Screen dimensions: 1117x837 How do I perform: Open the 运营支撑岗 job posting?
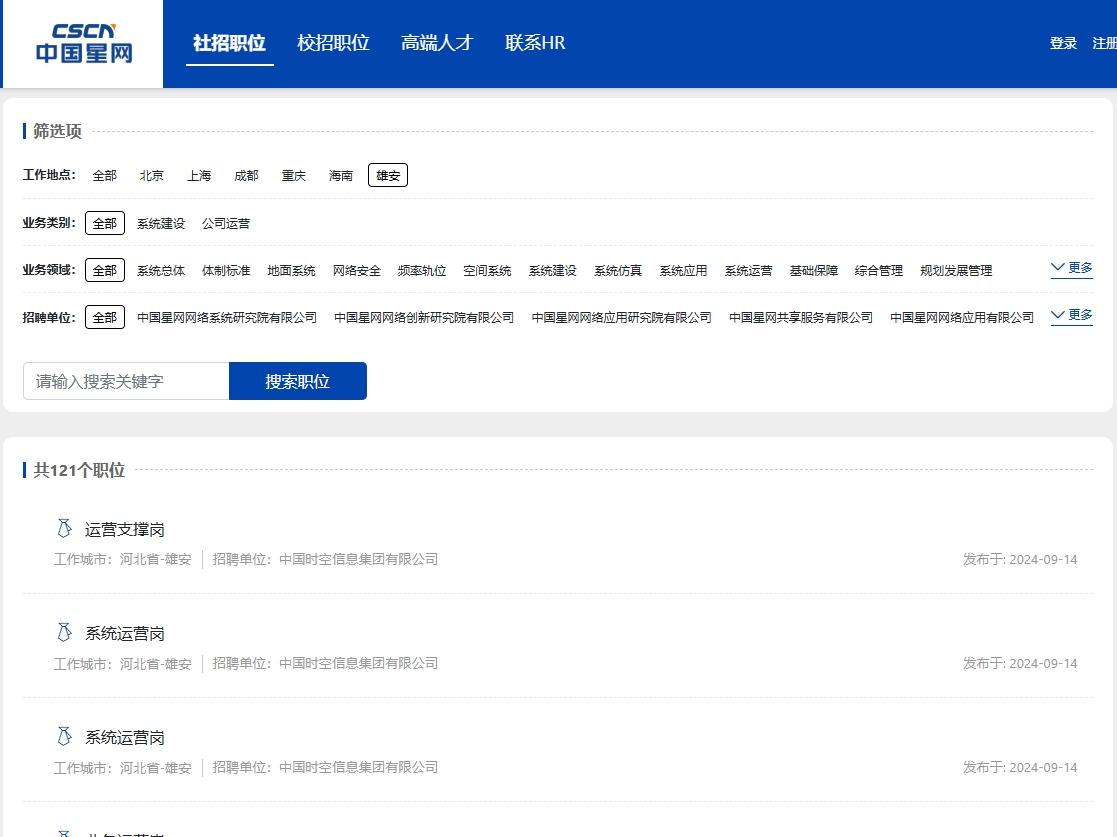[125, 529]
